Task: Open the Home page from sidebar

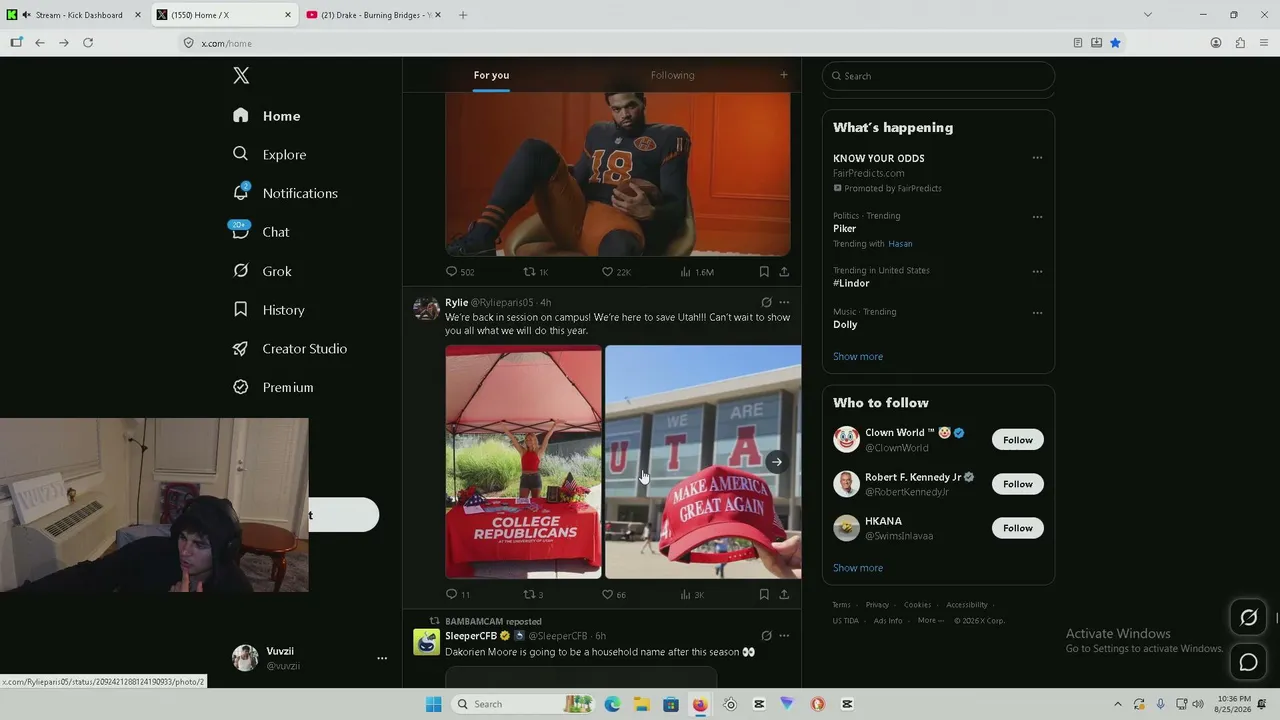Action: click(266, 116)
